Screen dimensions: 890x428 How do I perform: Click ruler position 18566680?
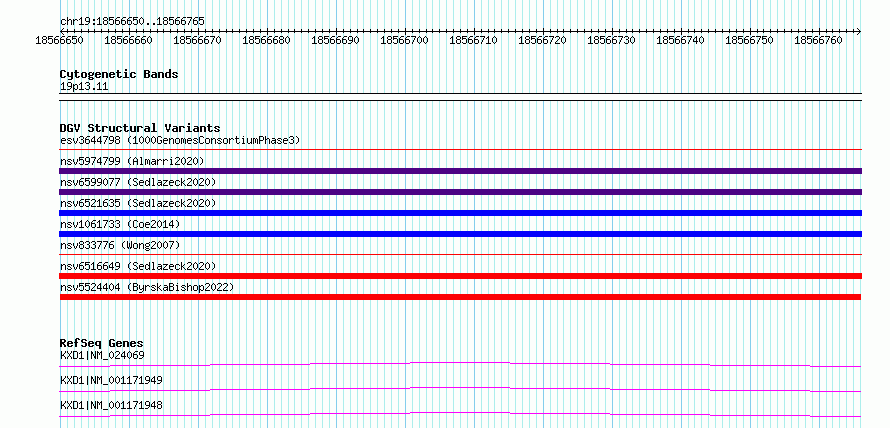[x=266, y=40]
